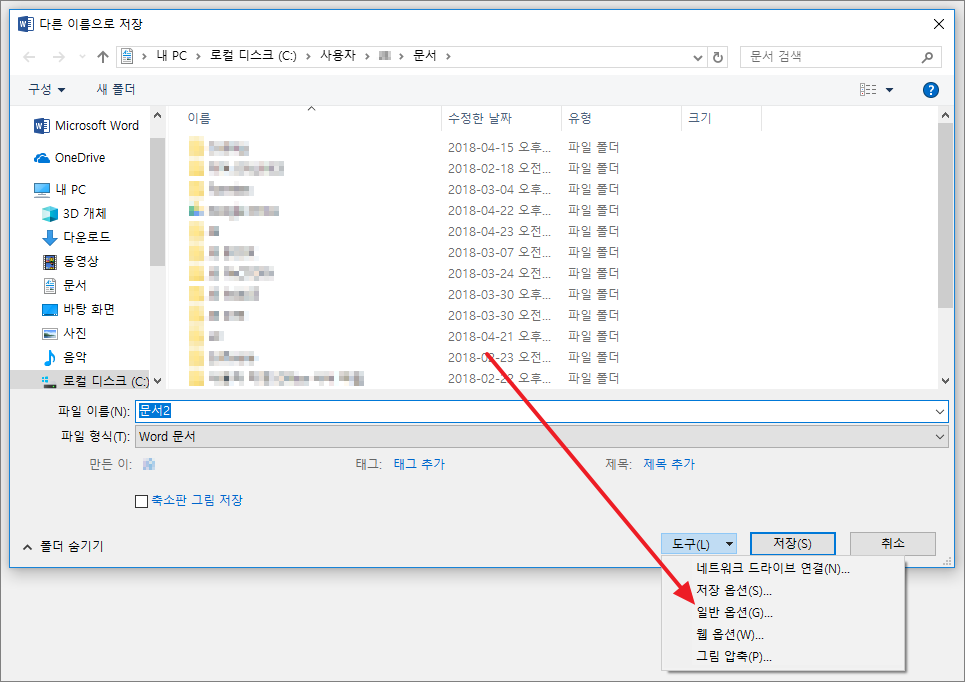Click the 취소 button
This screenshot has width=965, height=682.
coord(893,544)
